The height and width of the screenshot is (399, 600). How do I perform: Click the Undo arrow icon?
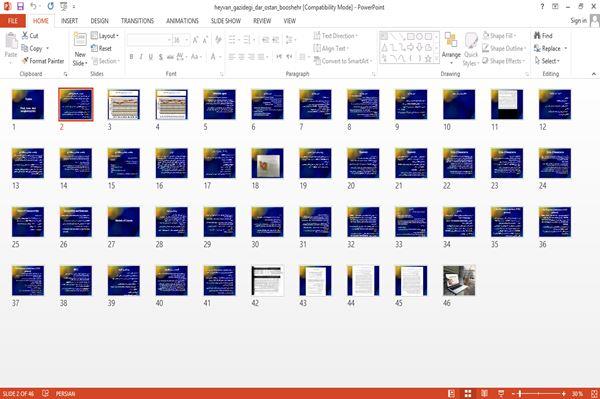(x=33, y=6)
